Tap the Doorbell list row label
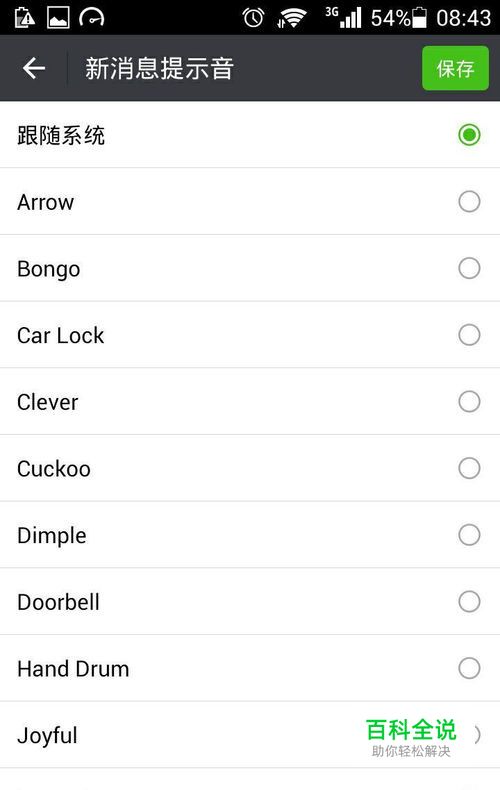 [58, 602]
